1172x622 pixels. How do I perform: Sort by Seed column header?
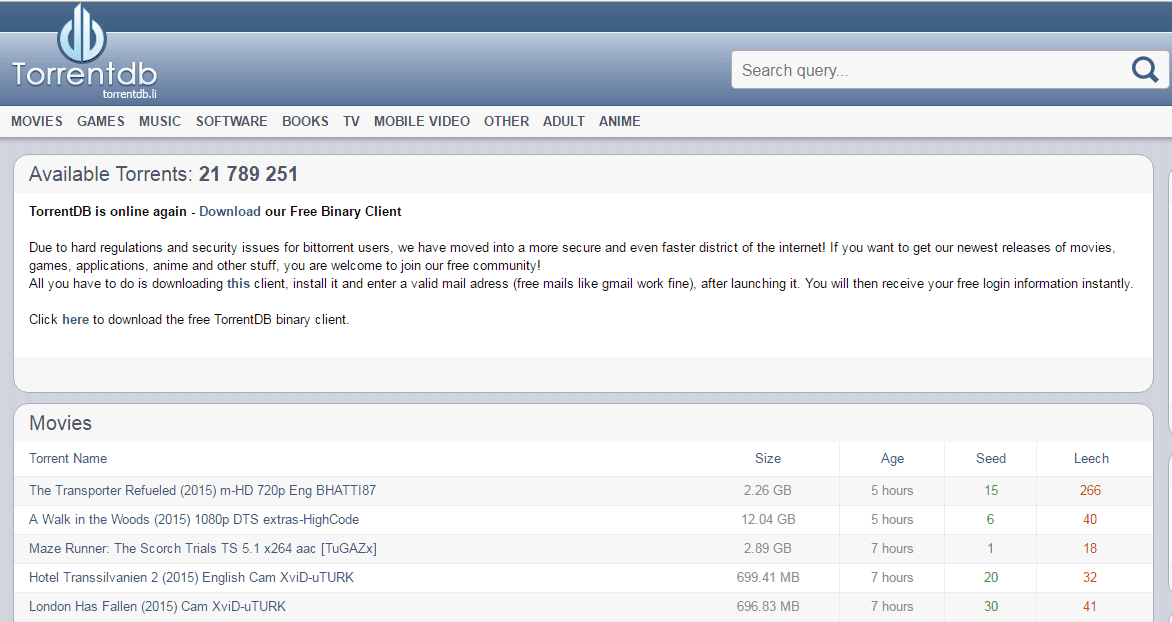coord(991,458)
